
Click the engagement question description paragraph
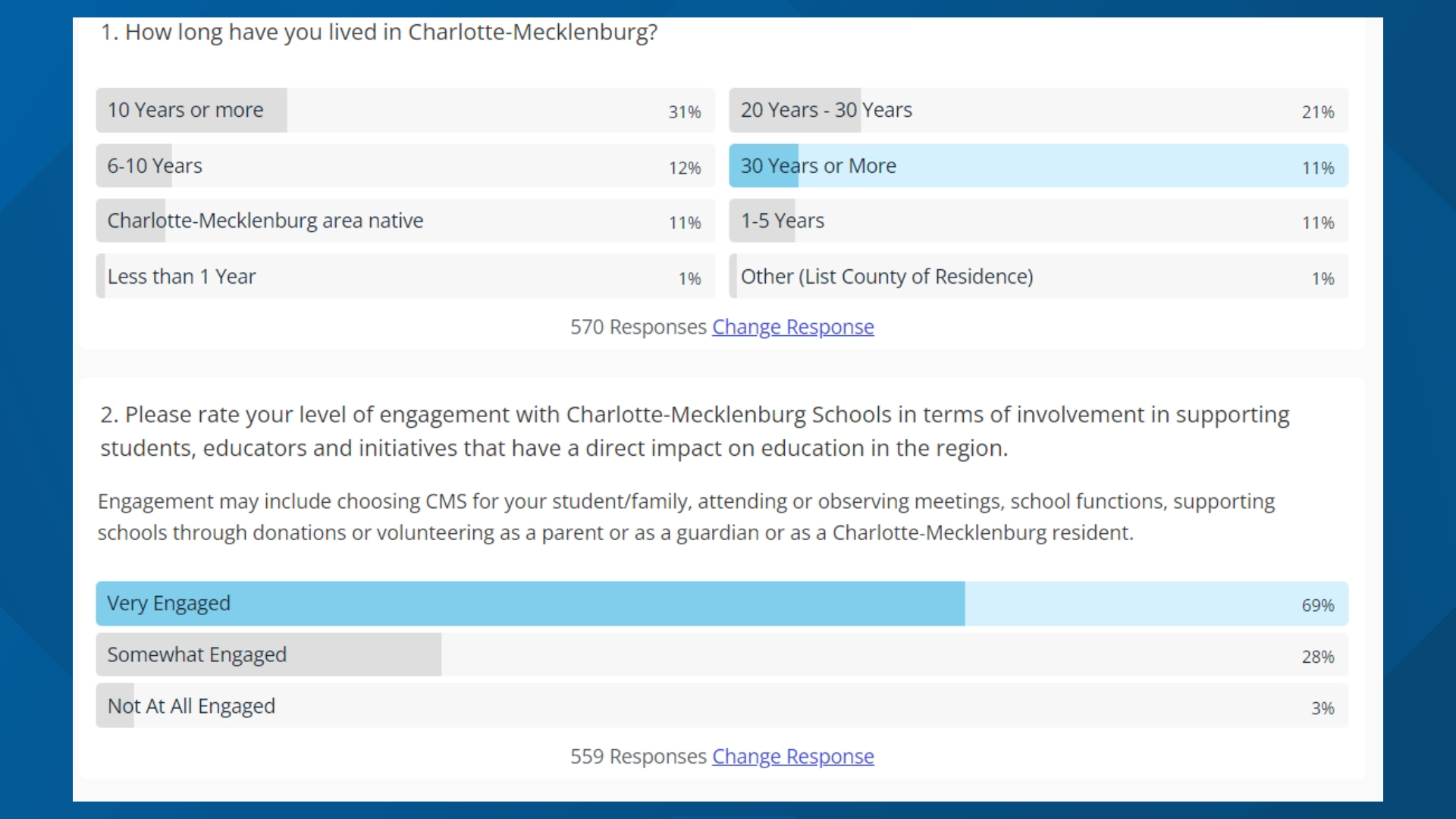point(682,516)
